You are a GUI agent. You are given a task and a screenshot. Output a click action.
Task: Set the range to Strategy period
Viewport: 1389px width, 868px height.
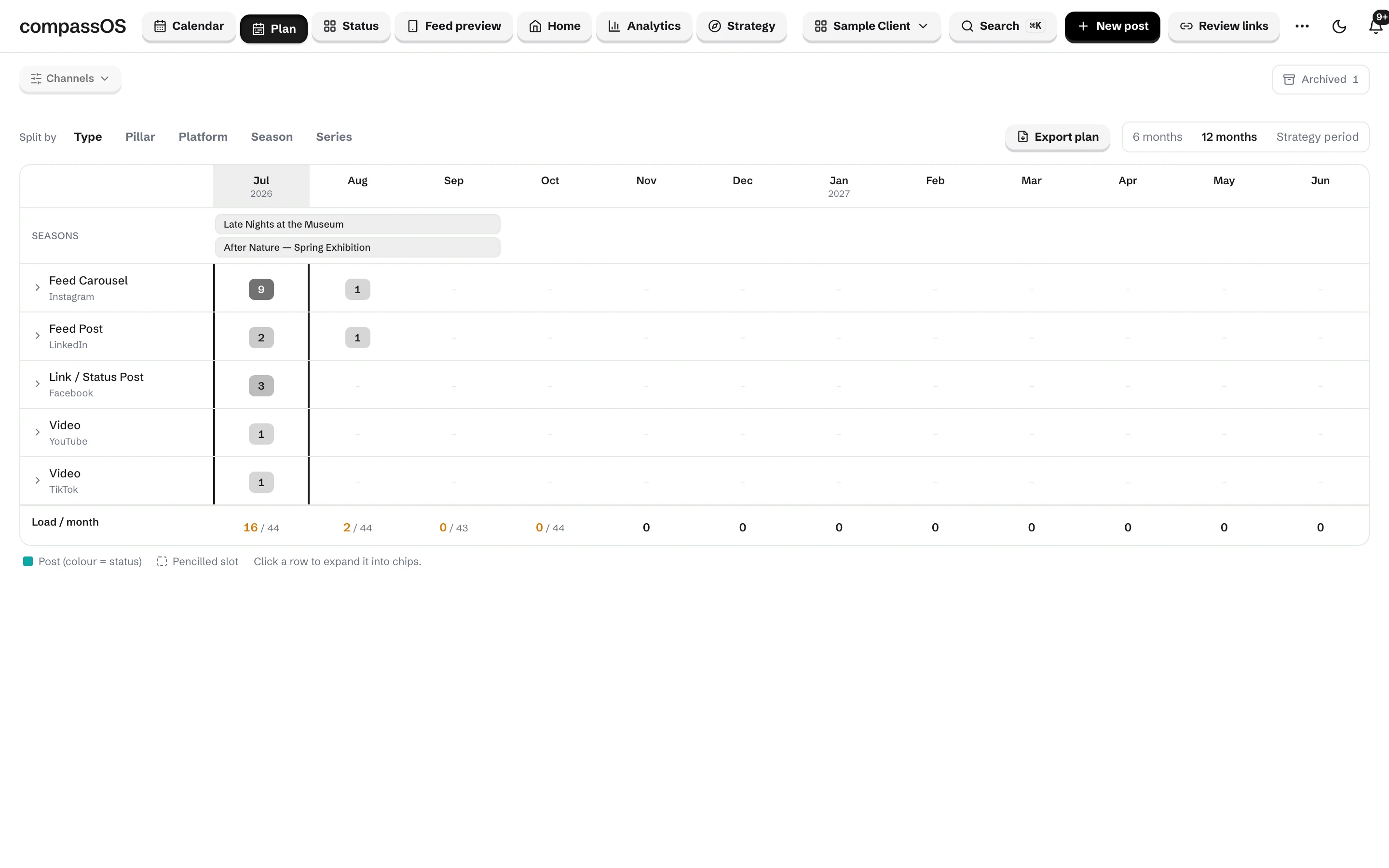point(1317,136)
